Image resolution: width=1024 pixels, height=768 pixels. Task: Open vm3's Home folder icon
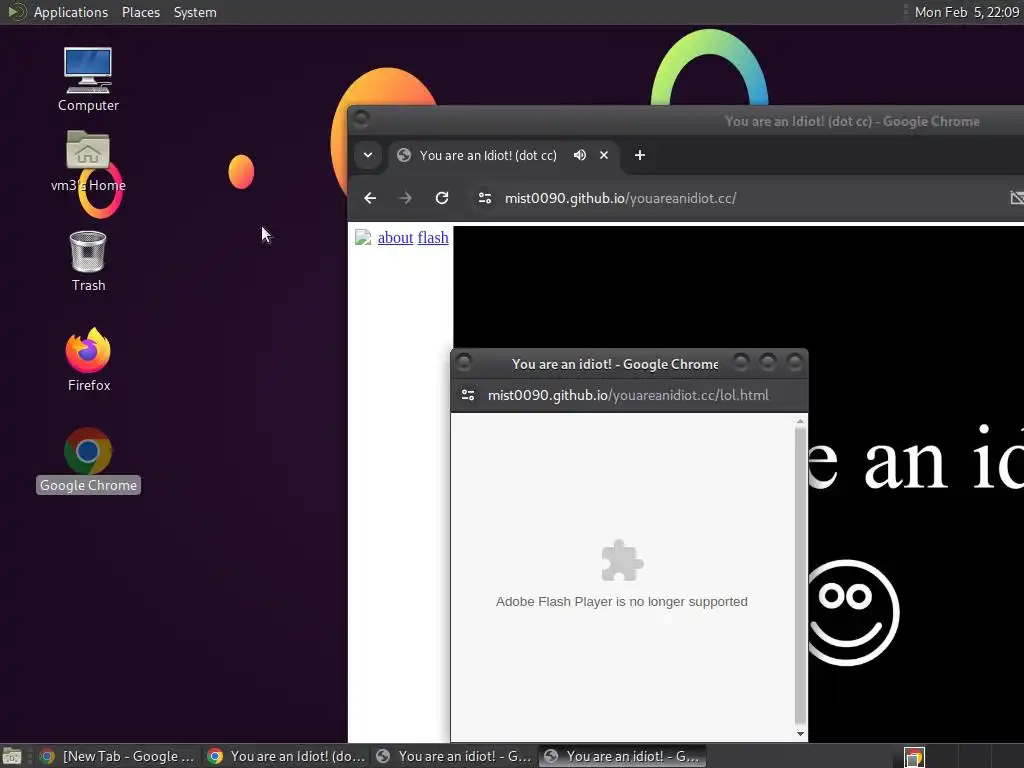[x=88, y=161]
